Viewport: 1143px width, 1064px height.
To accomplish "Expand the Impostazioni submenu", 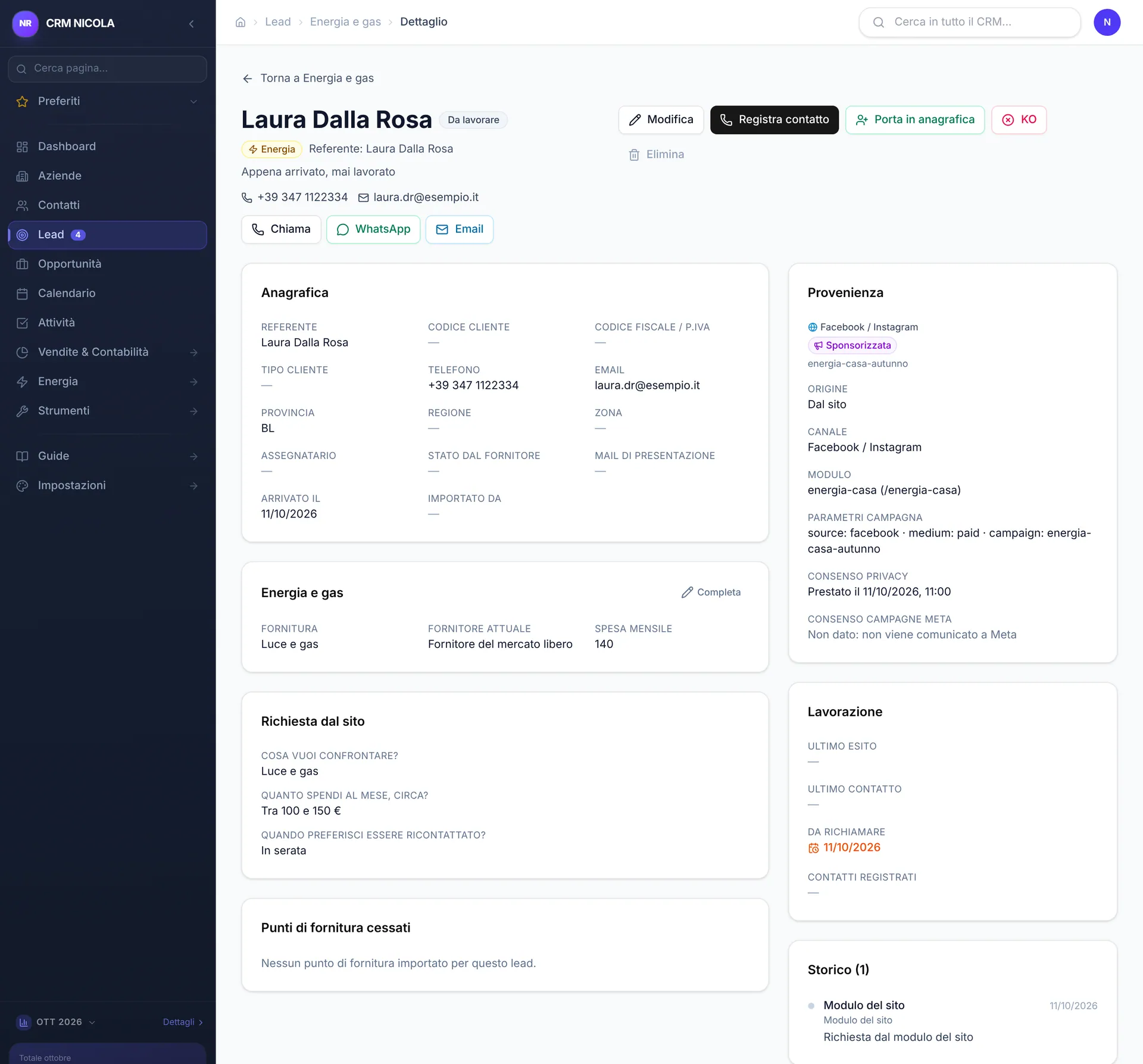I will coord(108,485).
